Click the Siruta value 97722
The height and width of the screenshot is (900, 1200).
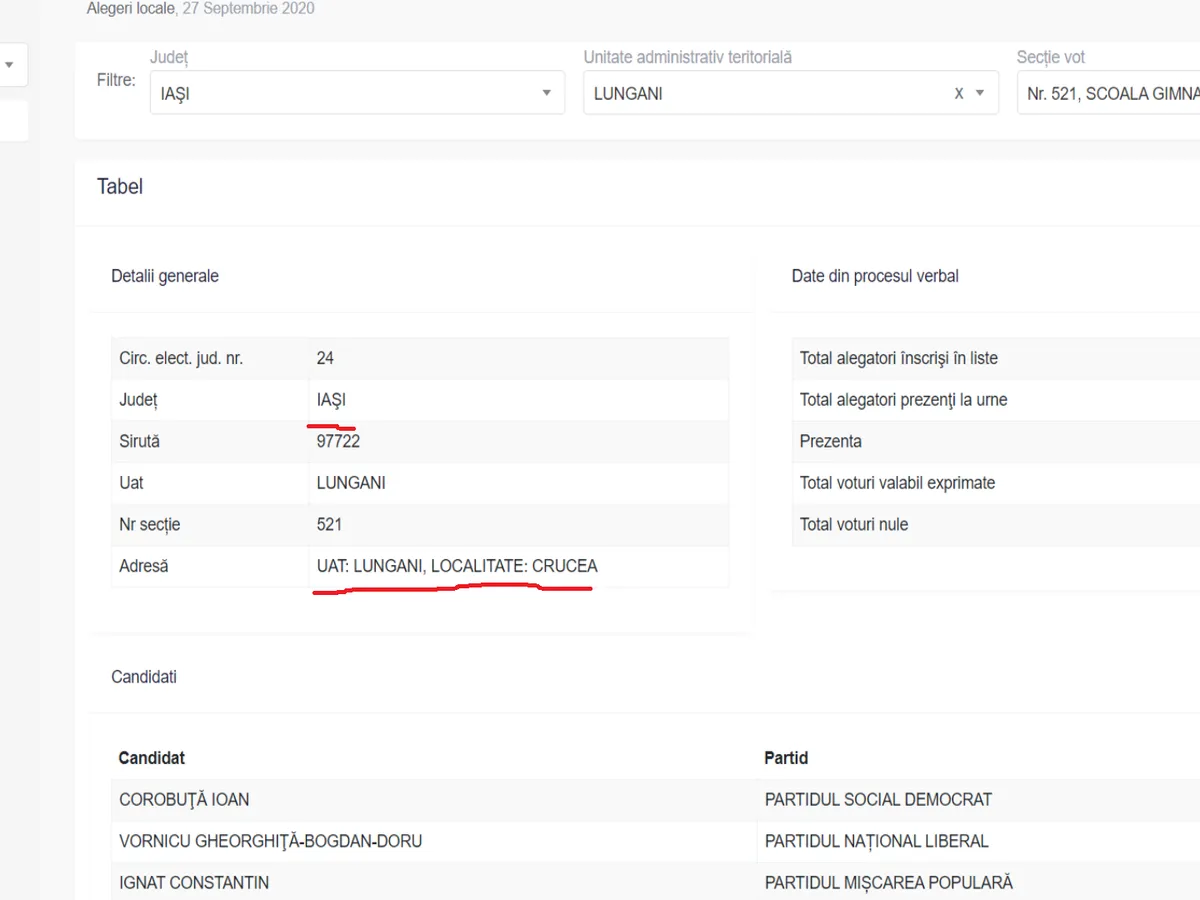click(x=338, y=441)
